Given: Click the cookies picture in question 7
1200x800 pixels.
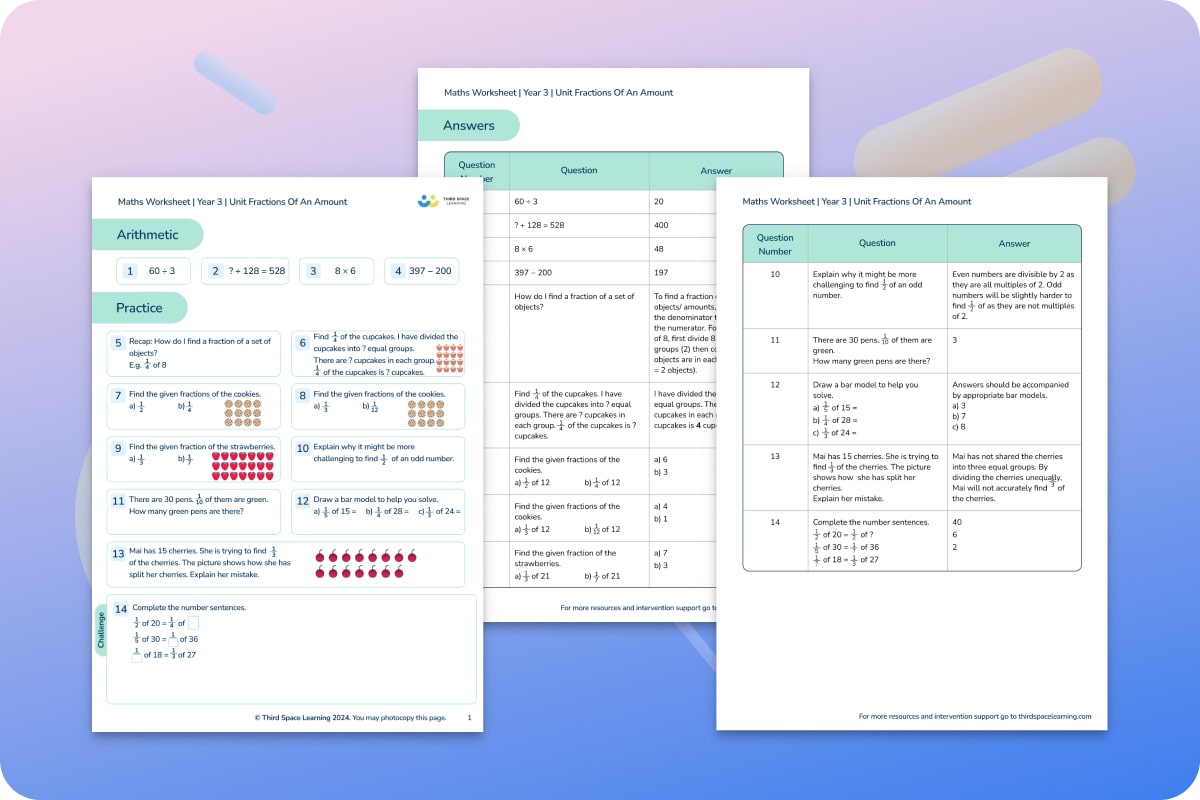Looking at the screenshot, I should pos(243,412).
